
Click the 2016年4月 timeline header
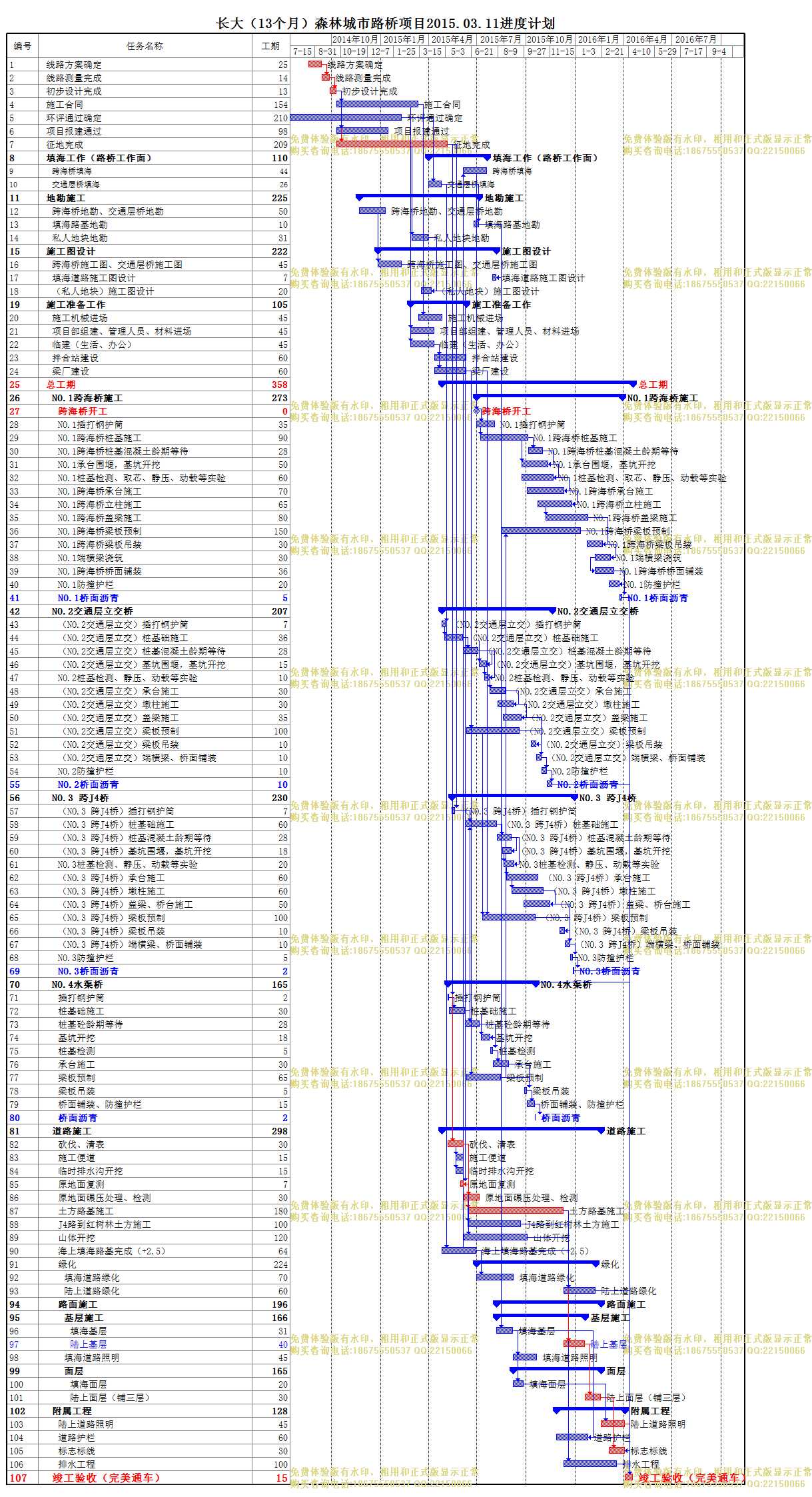(647, 39)
